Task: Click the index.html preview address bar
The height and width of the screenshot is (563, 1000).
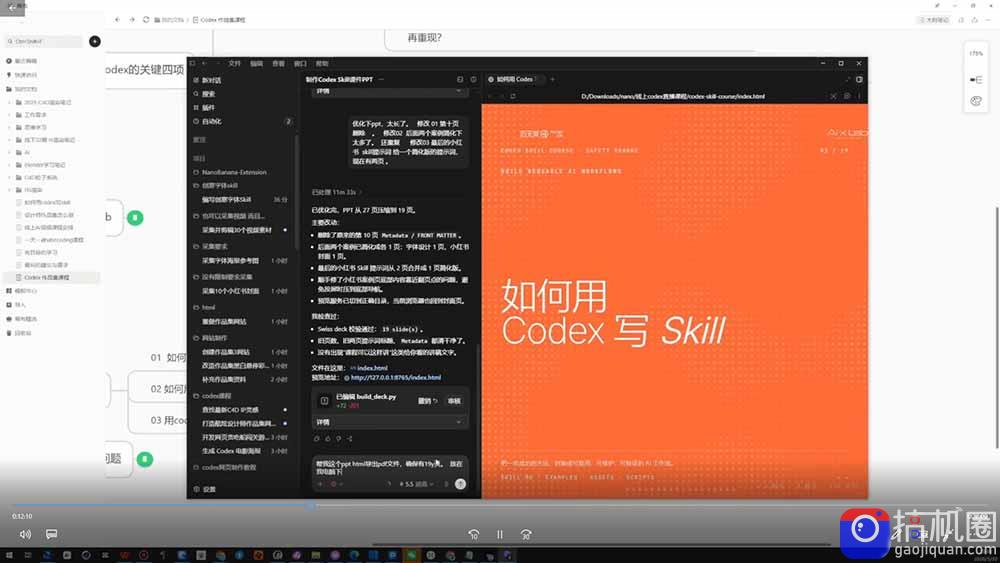Action: pos(673,96)
